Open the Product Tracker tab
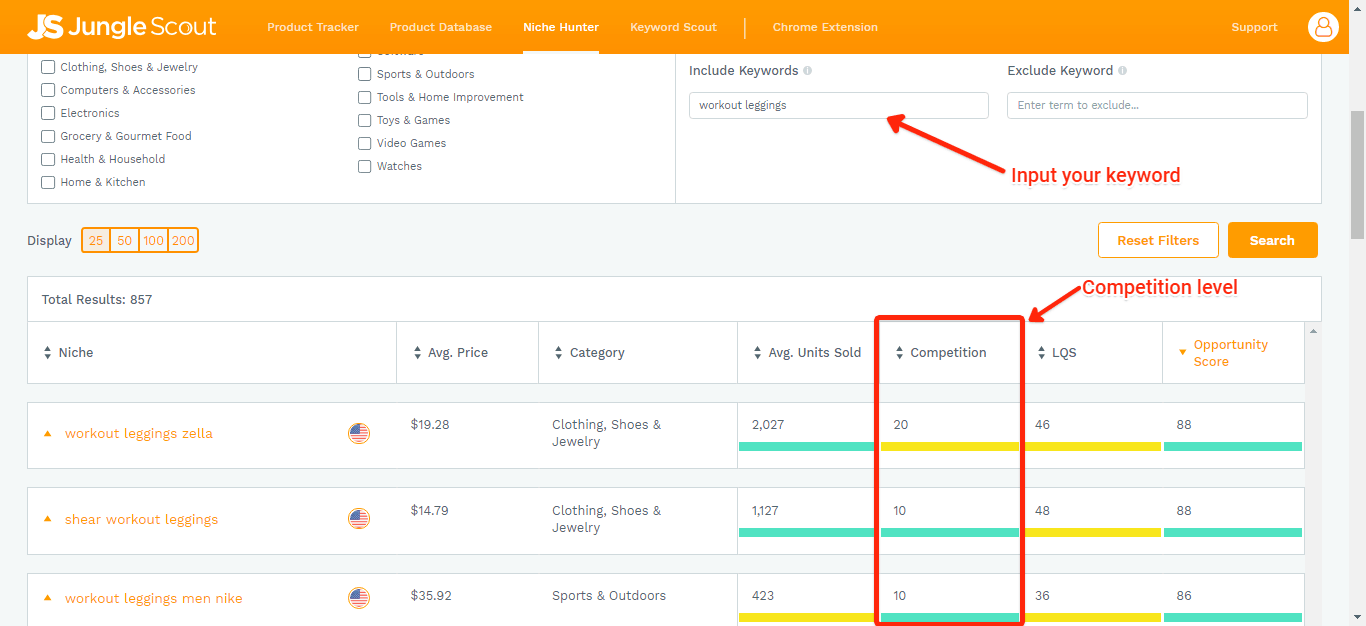 [313, 27]
